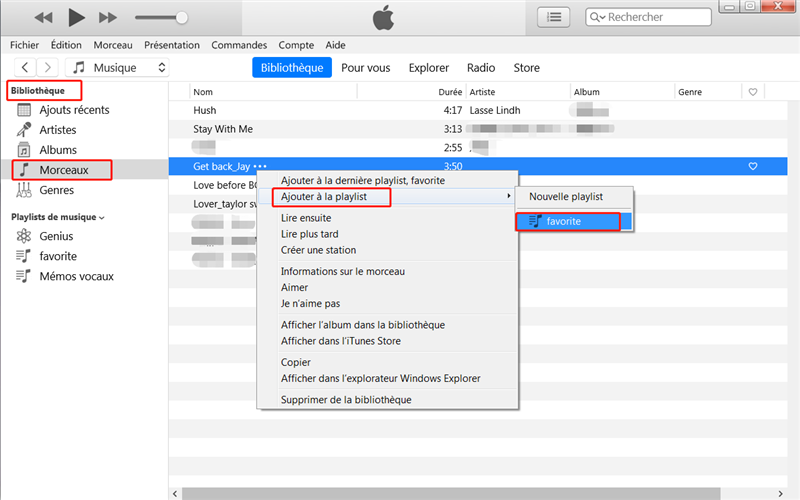Open the Musique media type dropdown
This screenshot has height=500, width=800.
pos(117,67)
